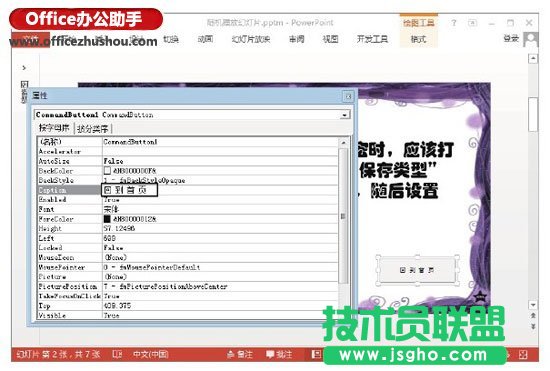Go to next slide double-arrow icon

pos(533,326)
